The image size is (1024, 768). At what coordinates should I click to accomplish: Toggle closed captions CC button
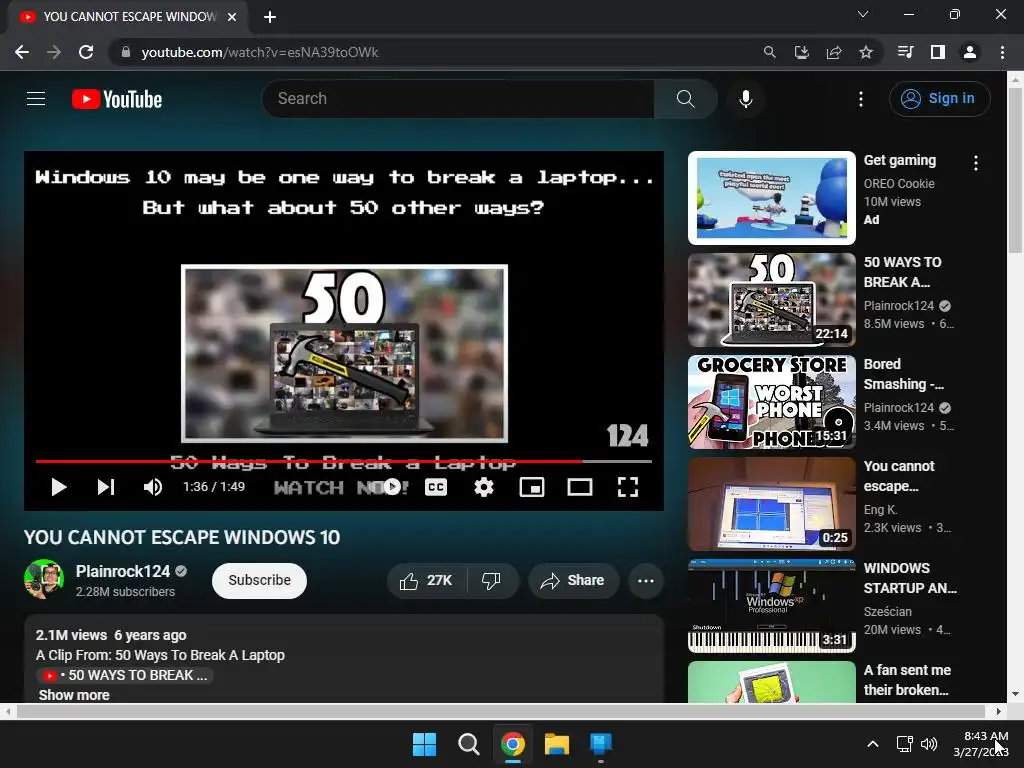pos(436,487)
